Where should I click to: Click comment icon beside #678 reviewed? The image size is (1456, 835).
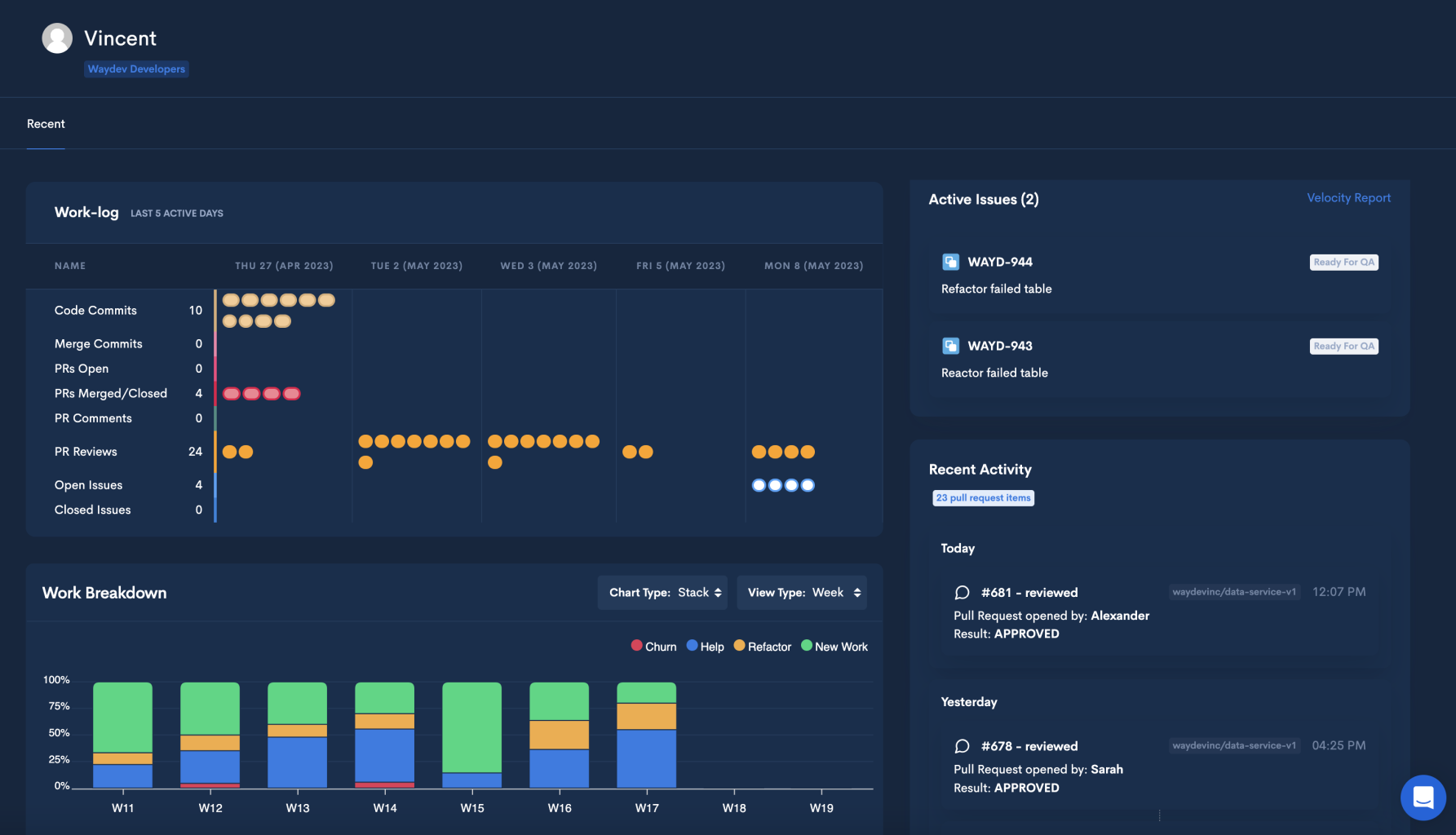tap(962, 746)
